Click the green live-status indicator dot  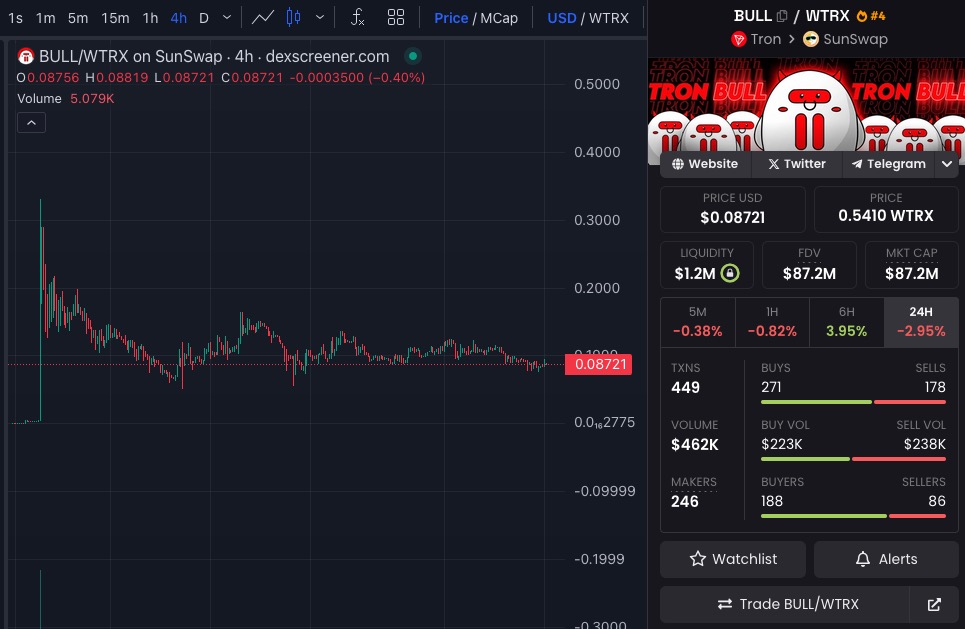413,57
